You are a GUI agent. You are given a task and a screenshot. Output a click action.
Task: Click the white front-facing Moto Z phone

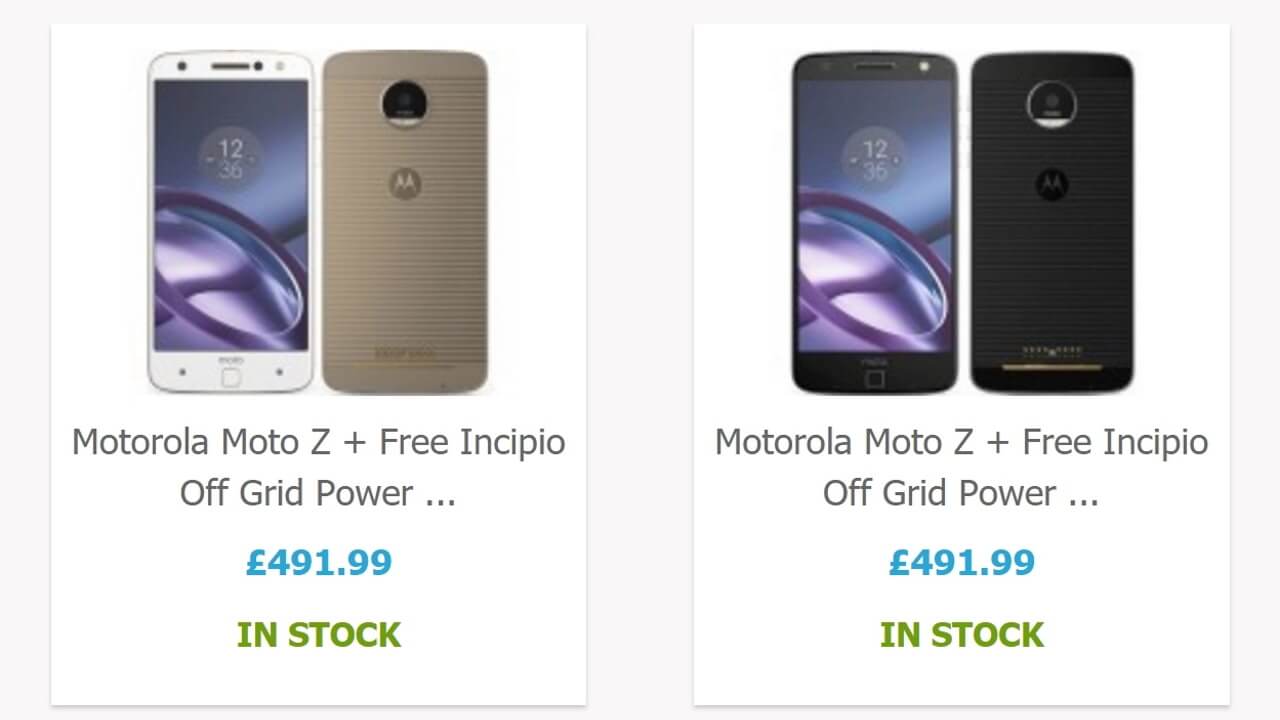coord(231,222)
